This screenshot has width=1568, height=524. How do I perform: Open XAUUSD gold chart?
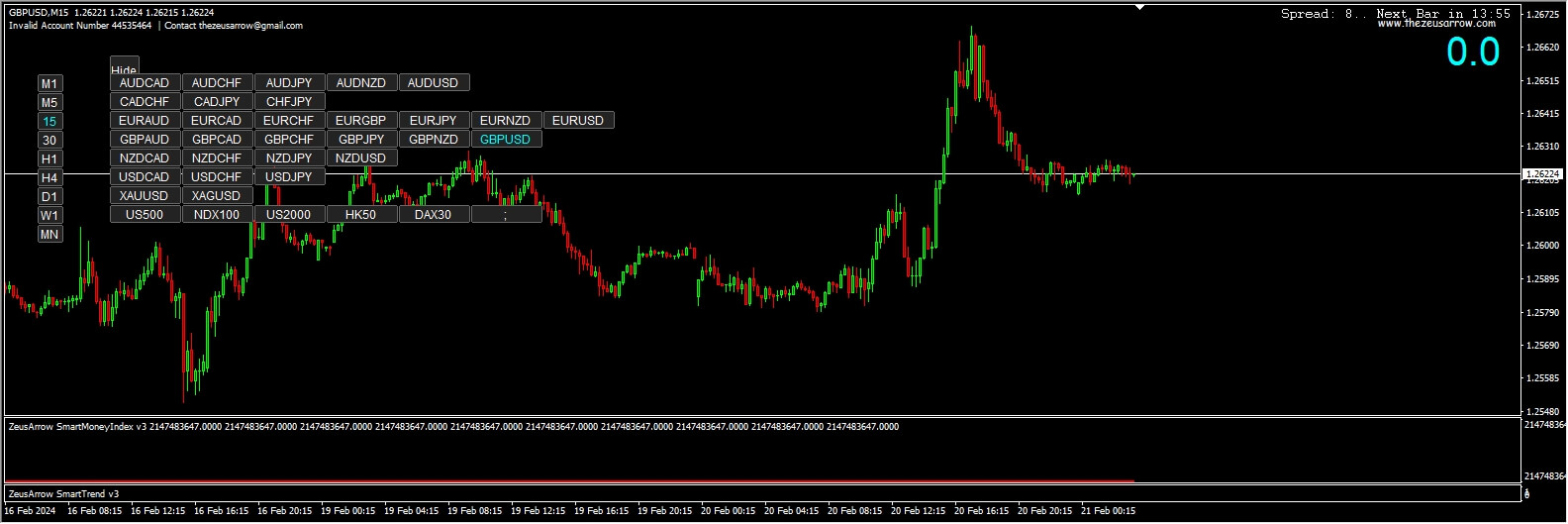(145, 196)
